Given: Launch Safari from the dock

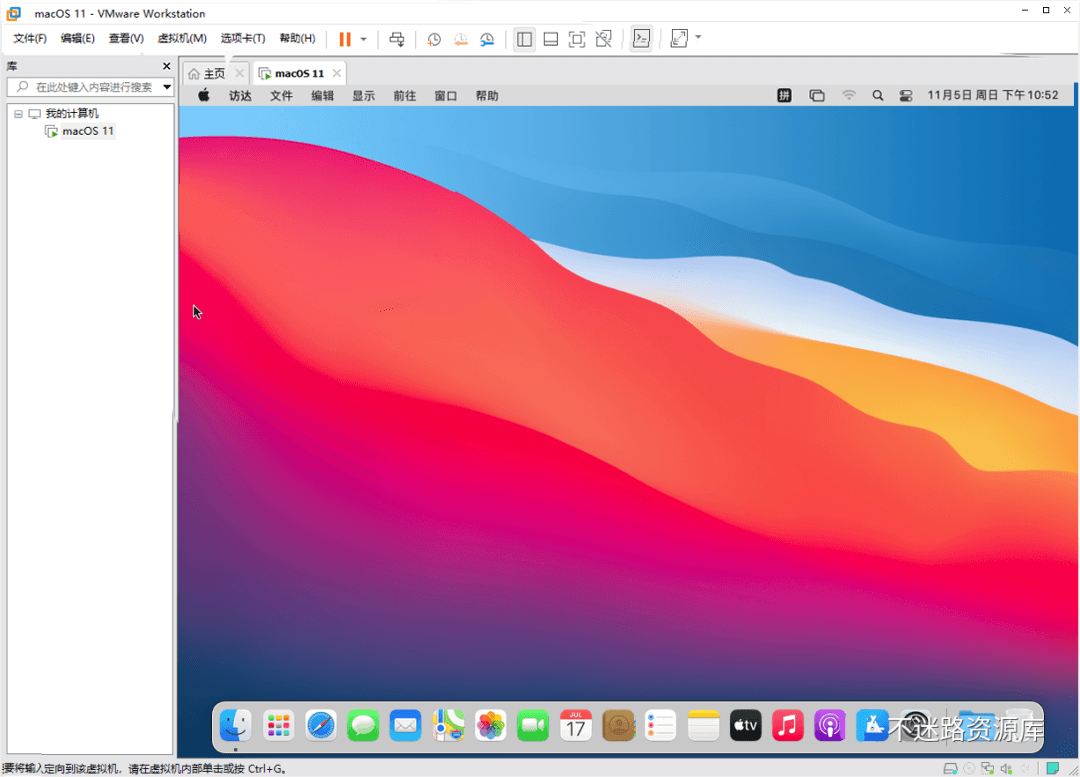Looking at the screenshot, I should coord(321,725).
